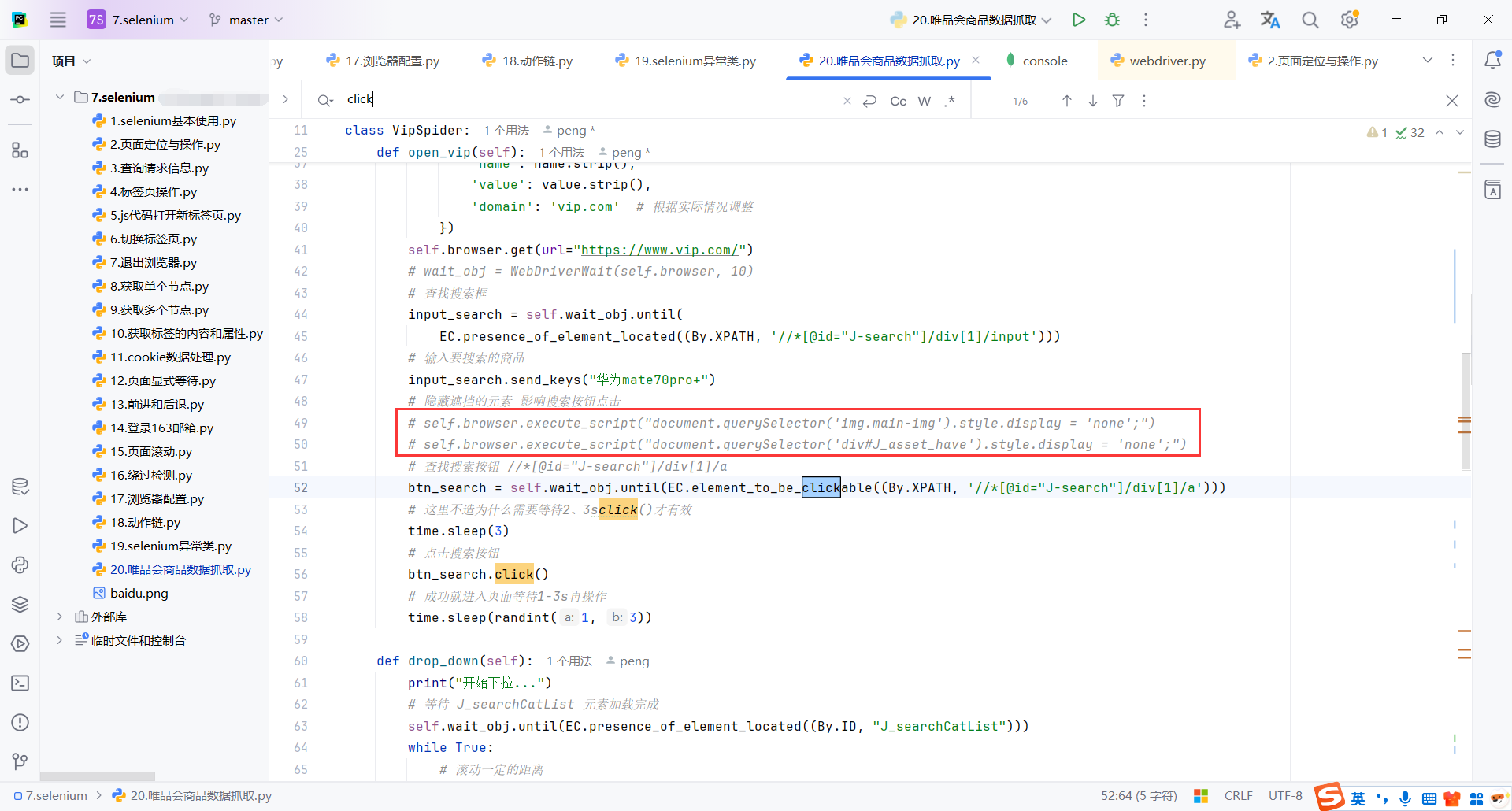The width and height of the screenshot is (1512, 811).
Task: Open the translate plugin icon
Action: (1270, 20)
